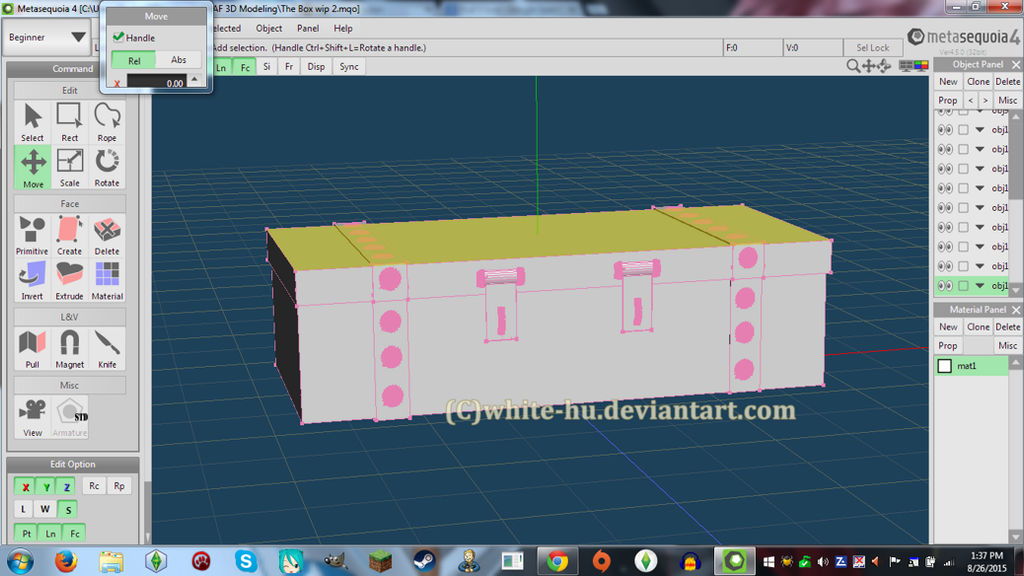This screenshot has height=576, width=1024.
Task: Expand the highlighted obj1 dropdown arrow
Action: coord(980,286)
